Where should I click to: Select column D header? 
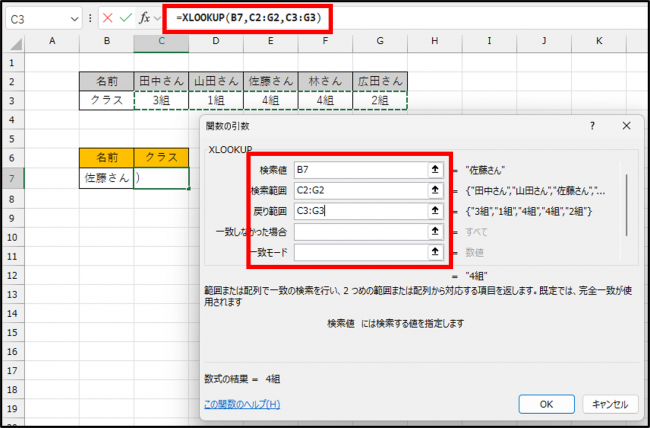pos(216,41)
